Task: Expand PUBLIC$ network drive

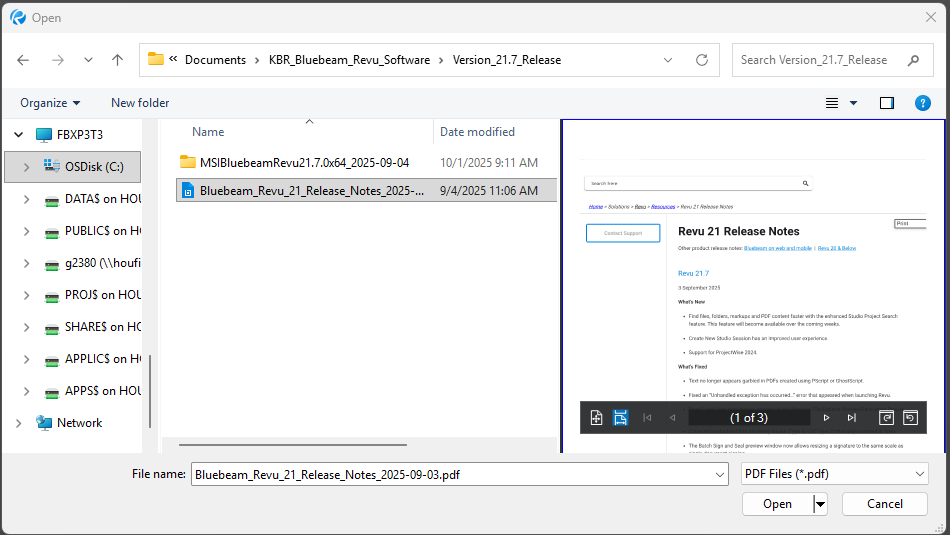Action: tap(26, 231)
